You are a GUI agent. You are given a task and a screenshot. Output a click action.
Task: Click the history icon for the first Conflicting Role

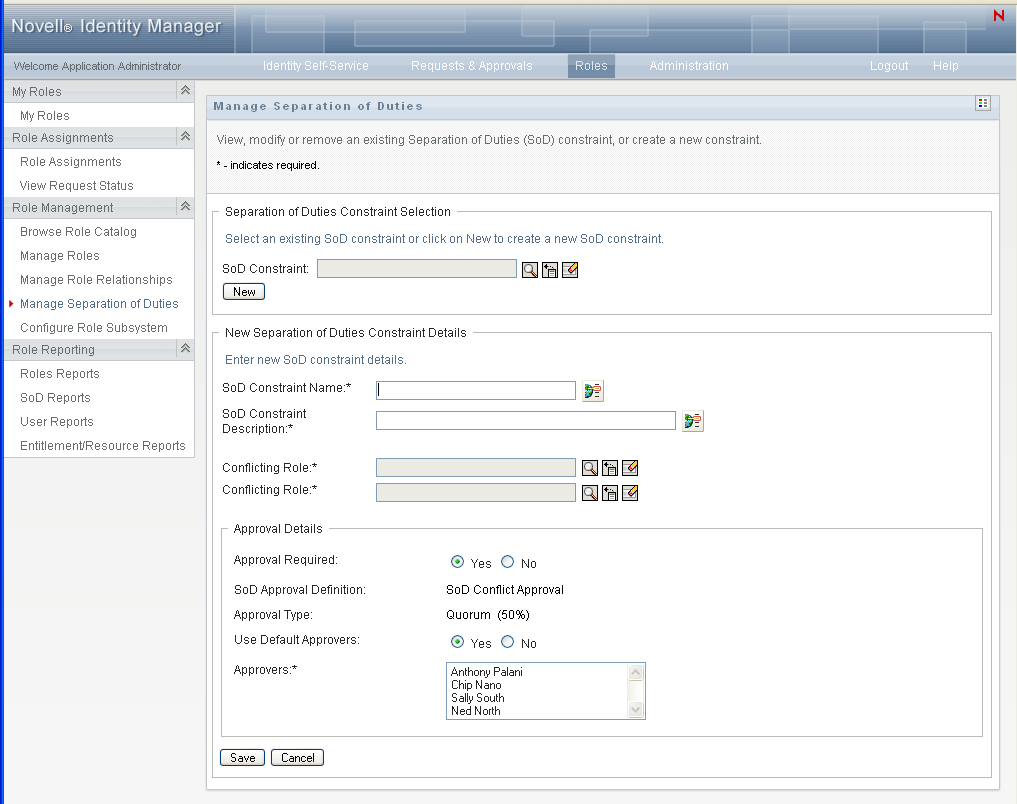point(610,467)
